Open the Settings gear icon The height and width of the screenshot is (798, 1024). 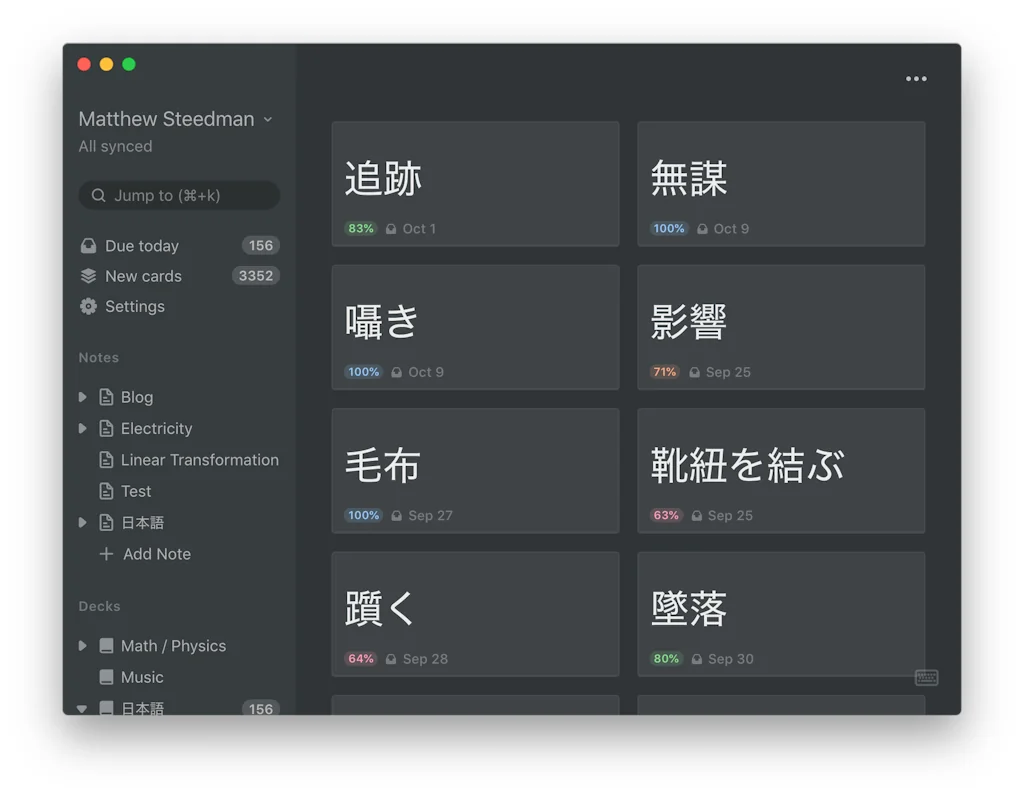[x=88, y=307]
